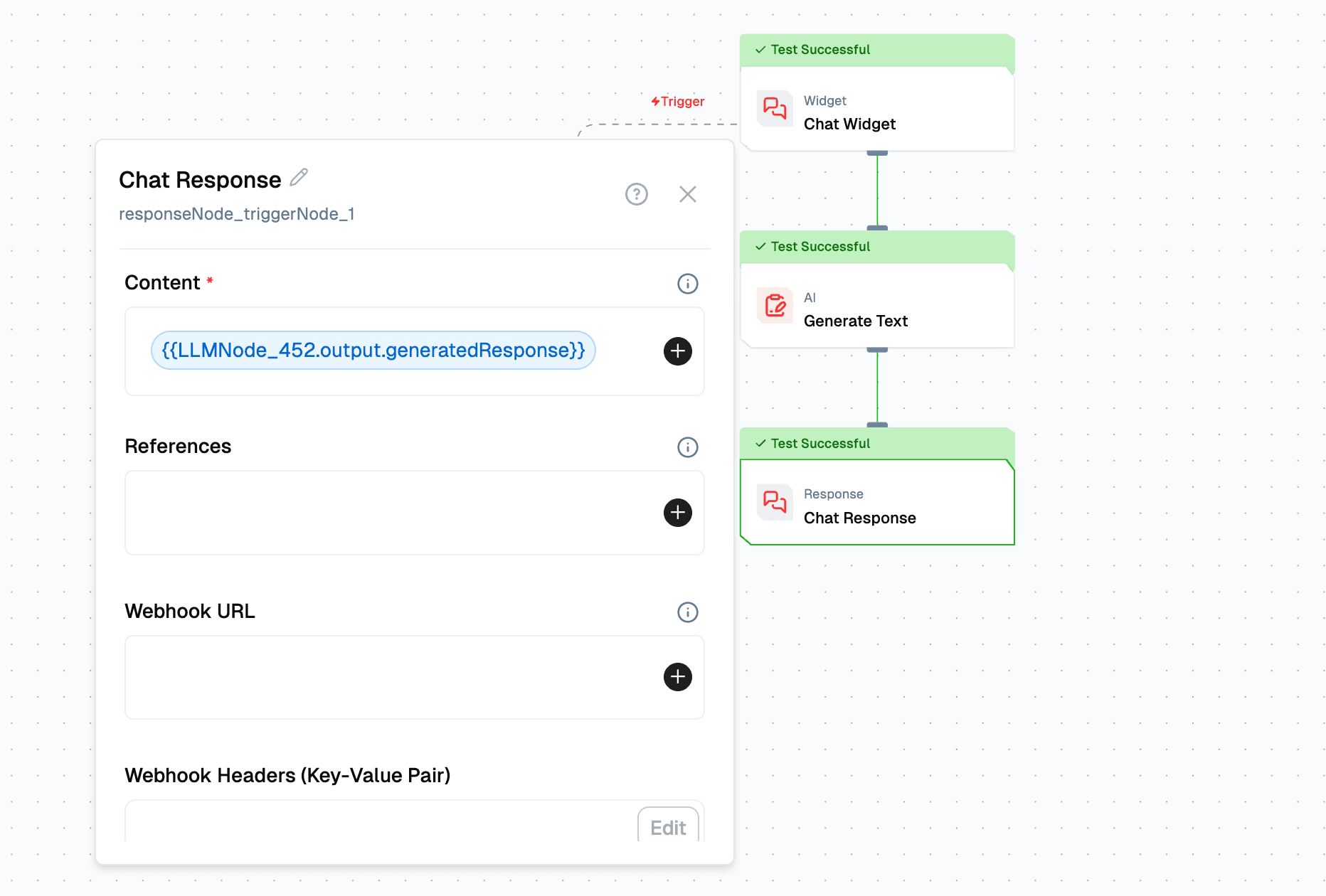This screenshot has height=896, width=1326.
Task: Click the pencil icon to rename Chat Response
Action: tap(299, 177)
